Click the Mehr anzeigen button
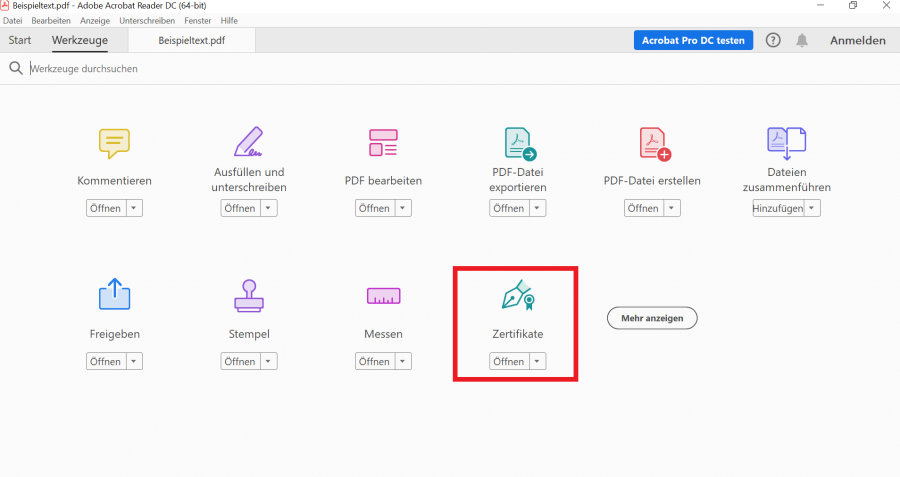The image size is (900, 477). pyautogui.click(x=652, y=317)
